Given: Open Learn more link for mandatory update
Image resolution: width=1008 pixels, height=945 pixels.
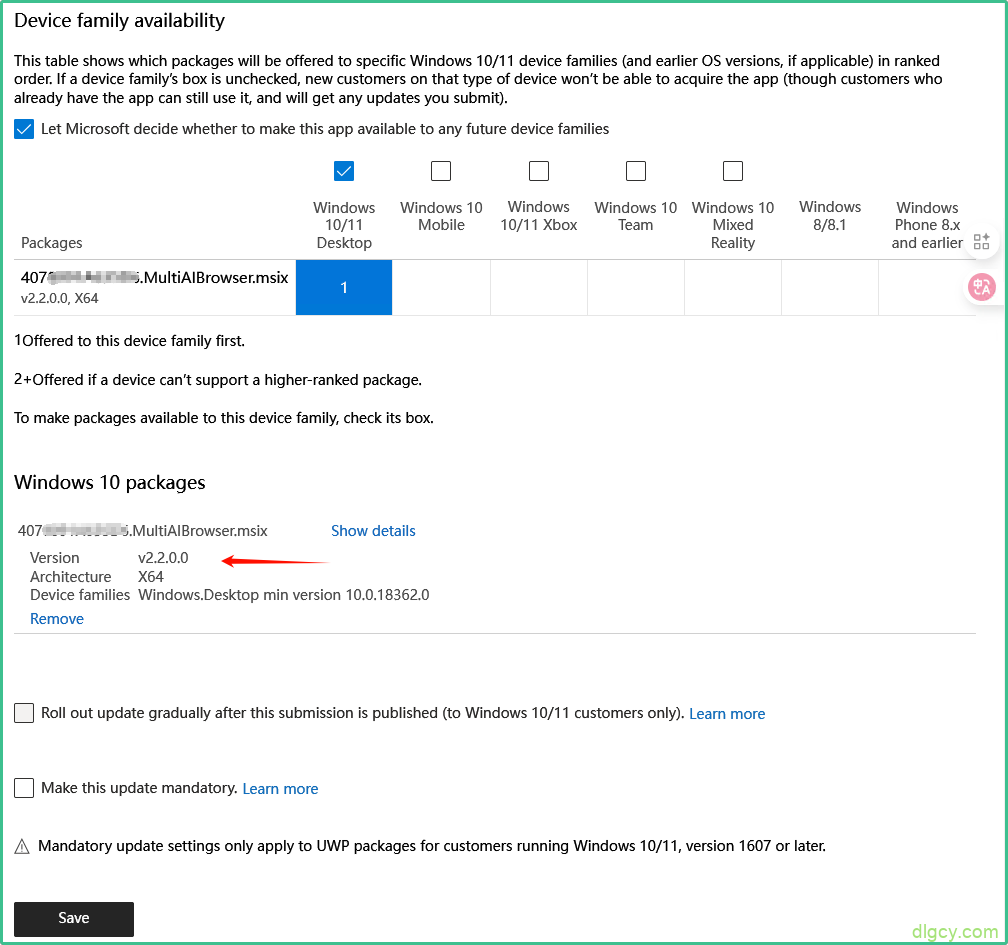Looking at the screenshot, I should pyautogui.click(x=280, y=789).
